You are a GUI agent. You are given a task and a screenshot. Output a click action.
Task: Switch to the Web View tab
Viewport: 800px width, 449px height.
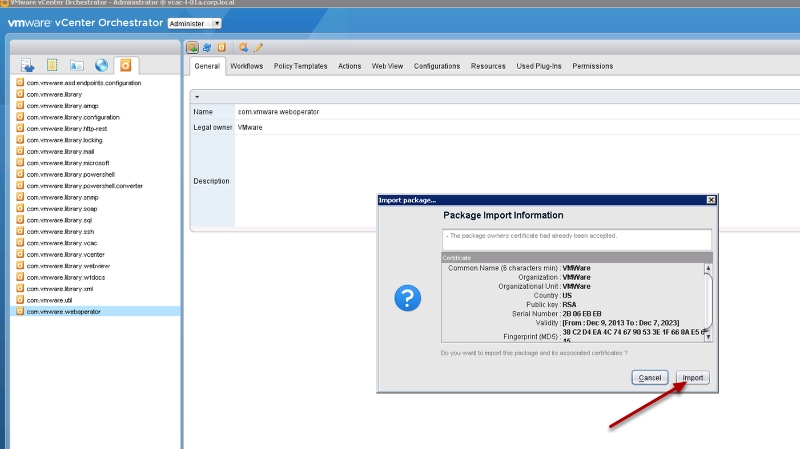[387, 66]
